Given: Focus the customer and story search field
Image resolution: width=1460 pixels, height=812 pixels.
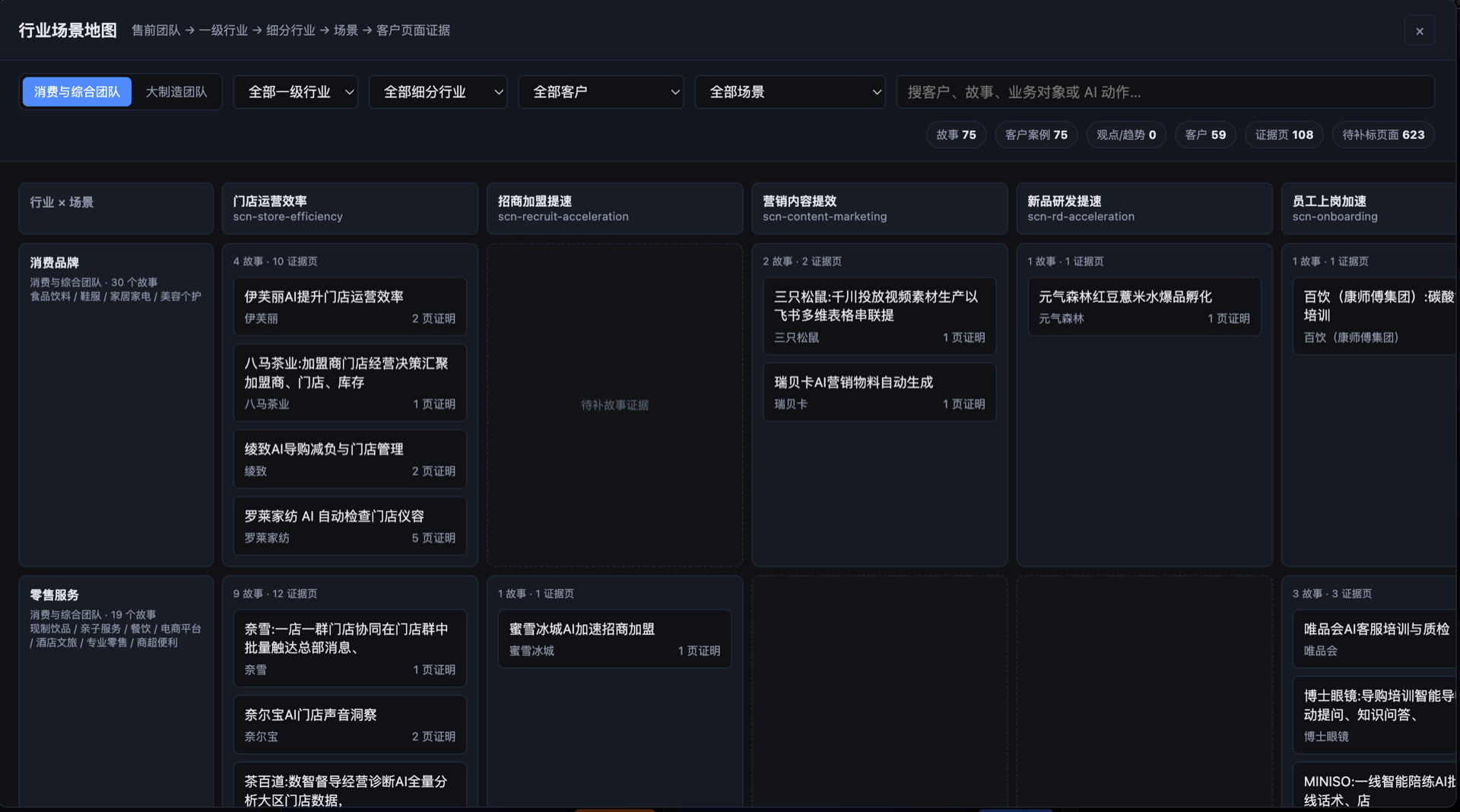Looking at the screenshot, I should 1165,92.
